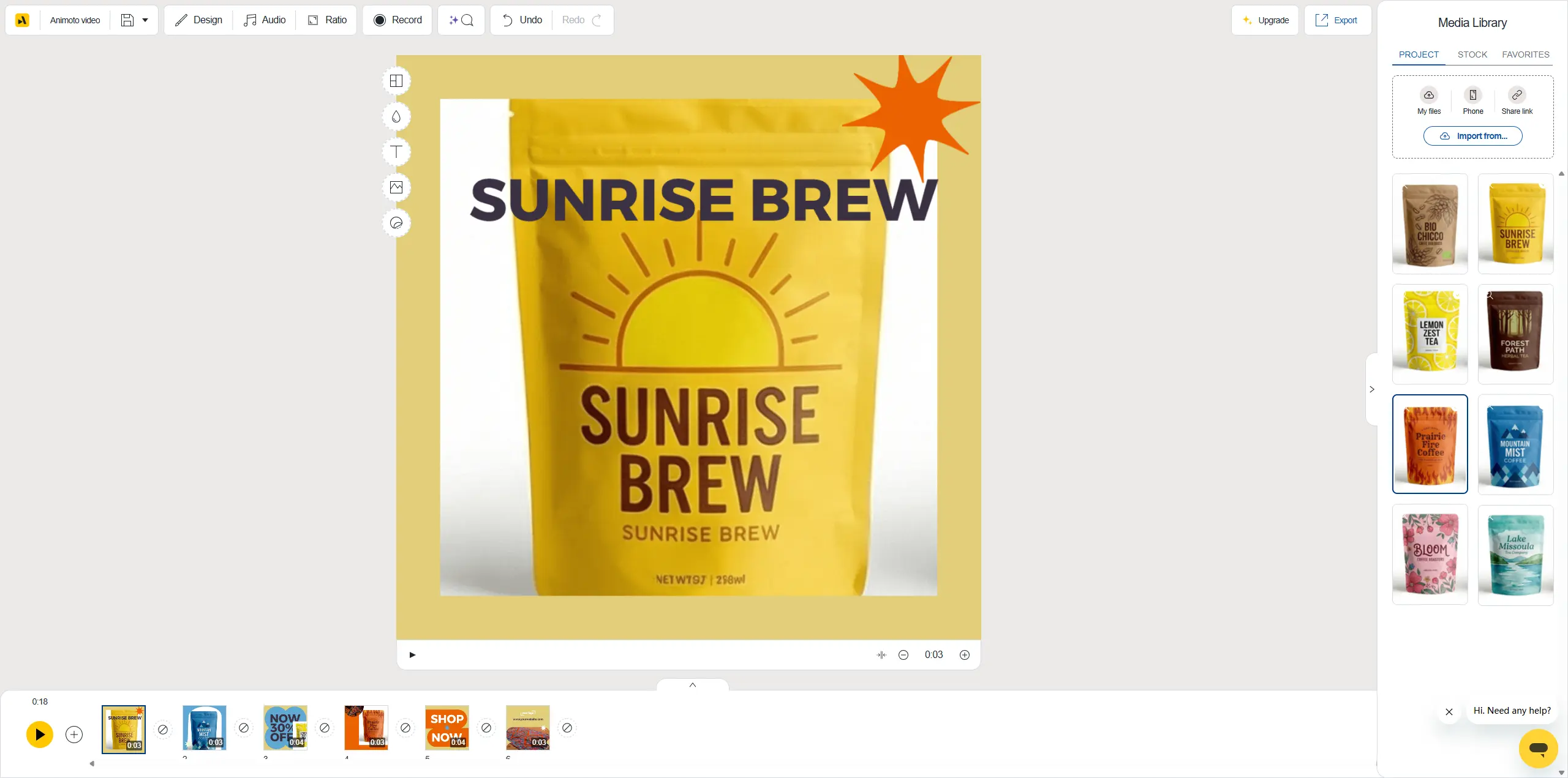Open the color droplet tool
The height and width of the screenshot is (778, 1568).
click(396, 116)
